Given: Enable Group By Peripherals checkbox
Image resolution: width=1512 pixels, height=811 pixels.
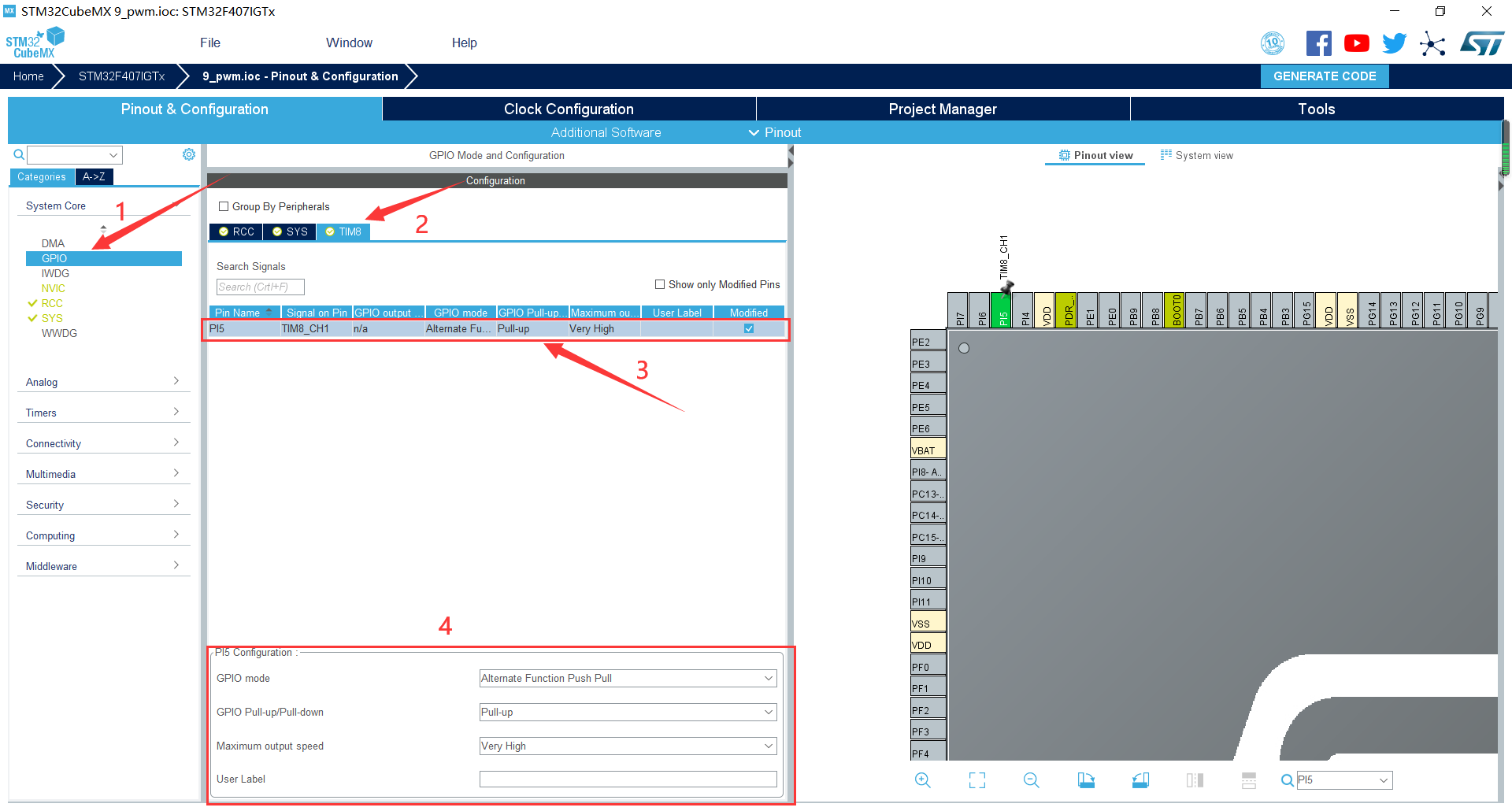Looking at the screenshot, I should [224, 207].
